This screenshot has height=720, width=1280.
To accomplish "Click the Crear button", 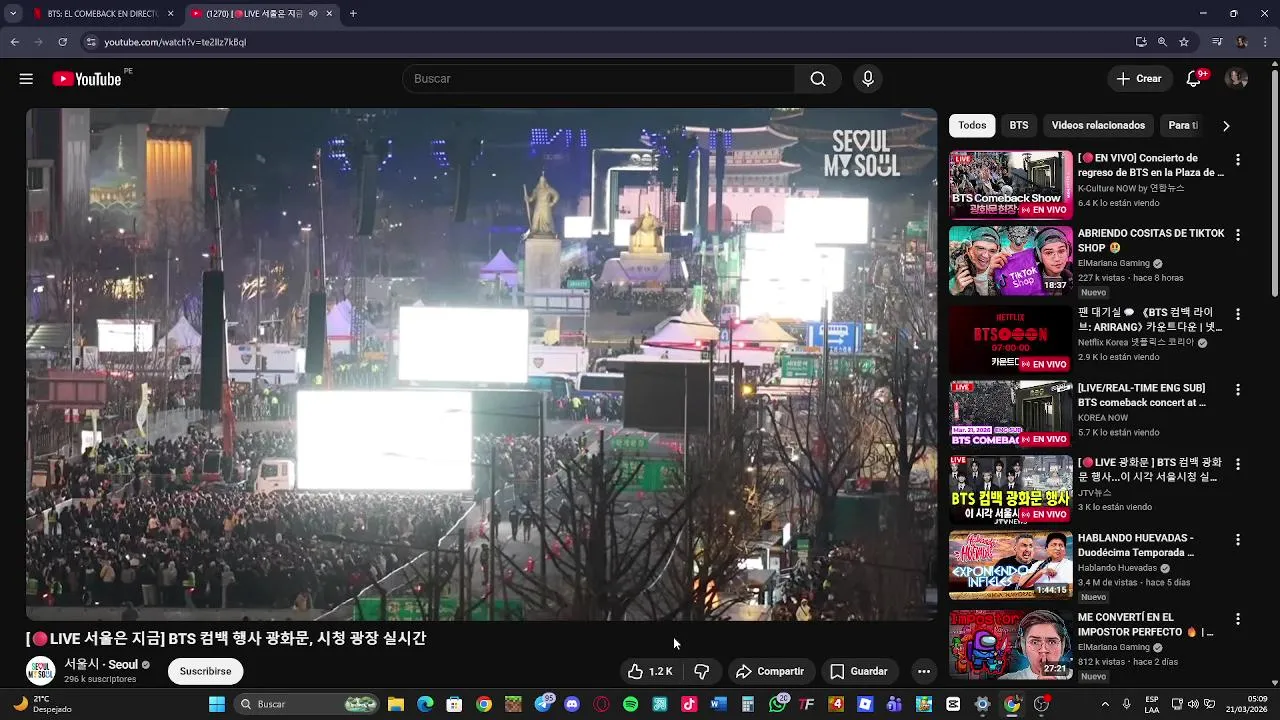I will [x=1139, y=79].
